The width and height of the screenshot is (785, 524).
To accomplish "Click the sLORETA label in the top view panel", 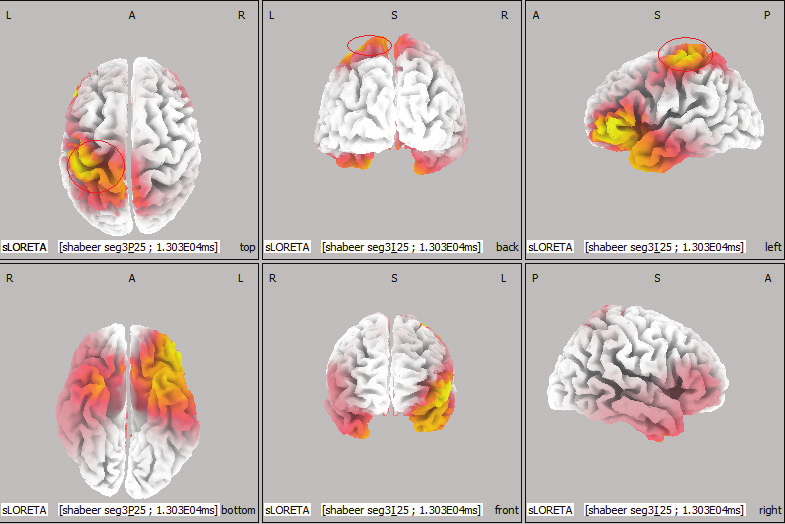I will pyautogui.click(x=24, y=247).
